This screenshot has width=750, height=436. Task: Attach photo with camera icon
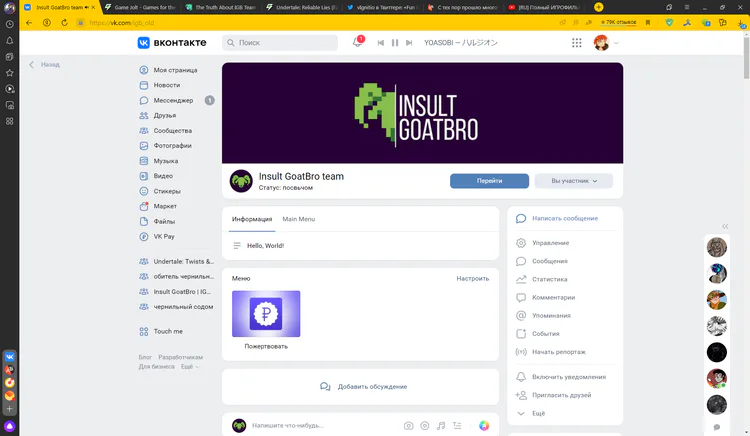(x=408, y=425)
